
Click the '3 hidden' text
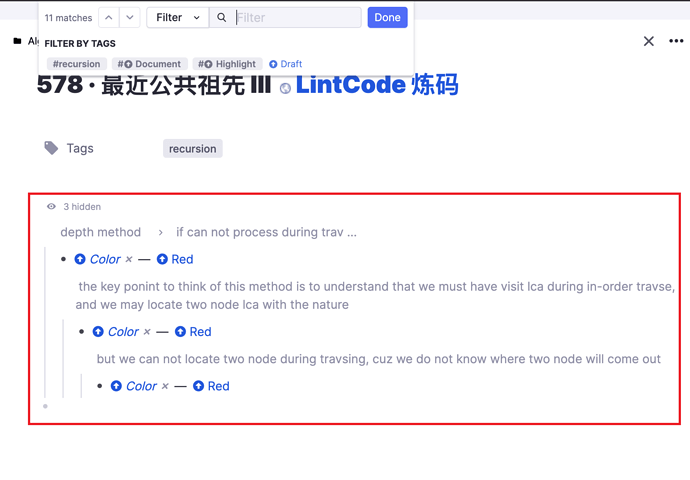82,206
